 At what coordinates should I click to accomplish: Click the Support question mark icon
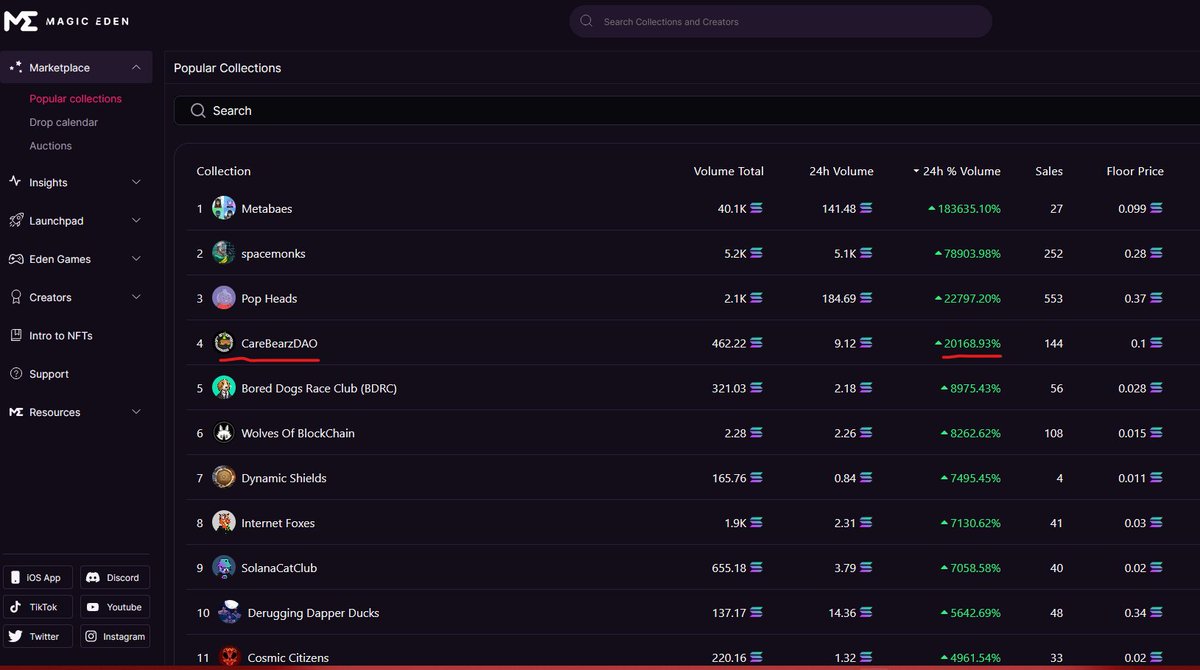[15, 374]
